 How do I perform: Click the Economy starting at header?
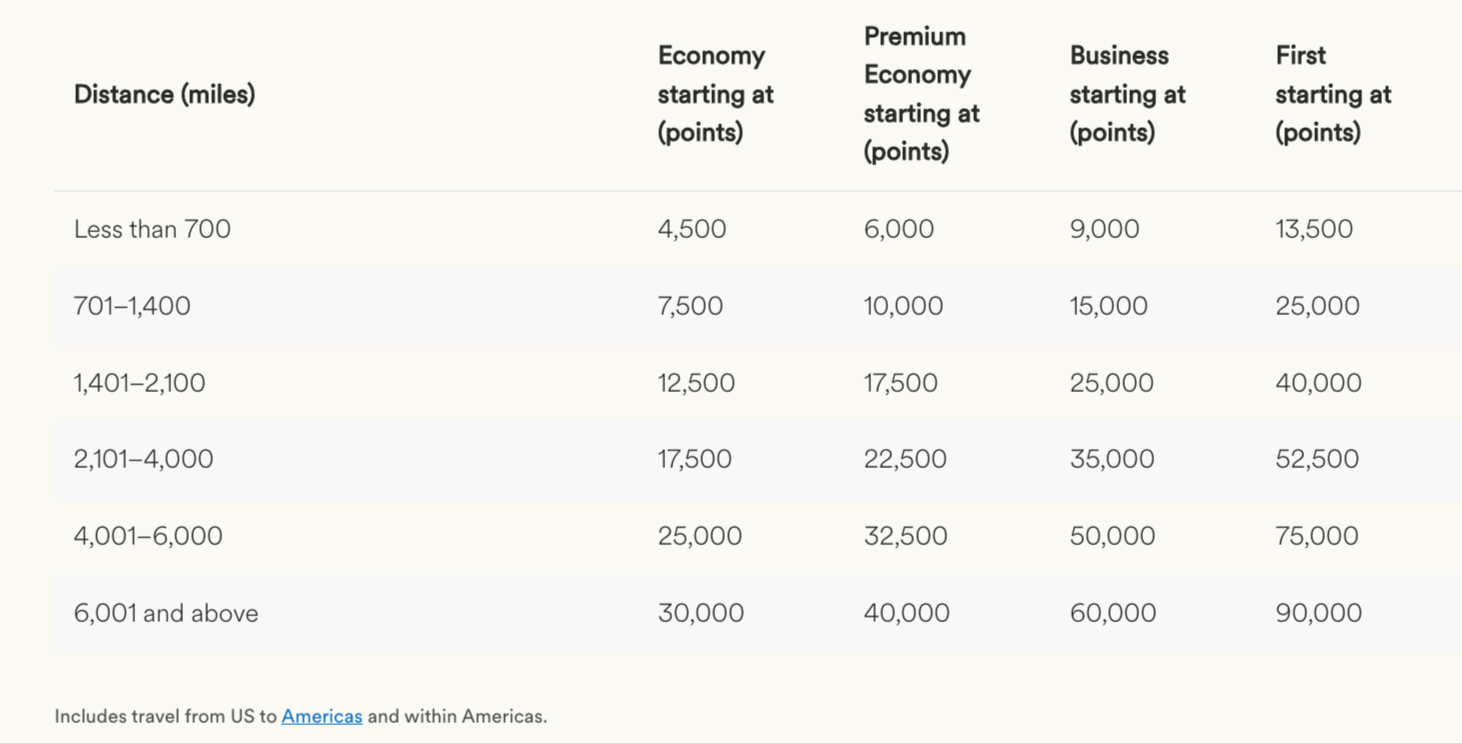click(x=715, y=94)
